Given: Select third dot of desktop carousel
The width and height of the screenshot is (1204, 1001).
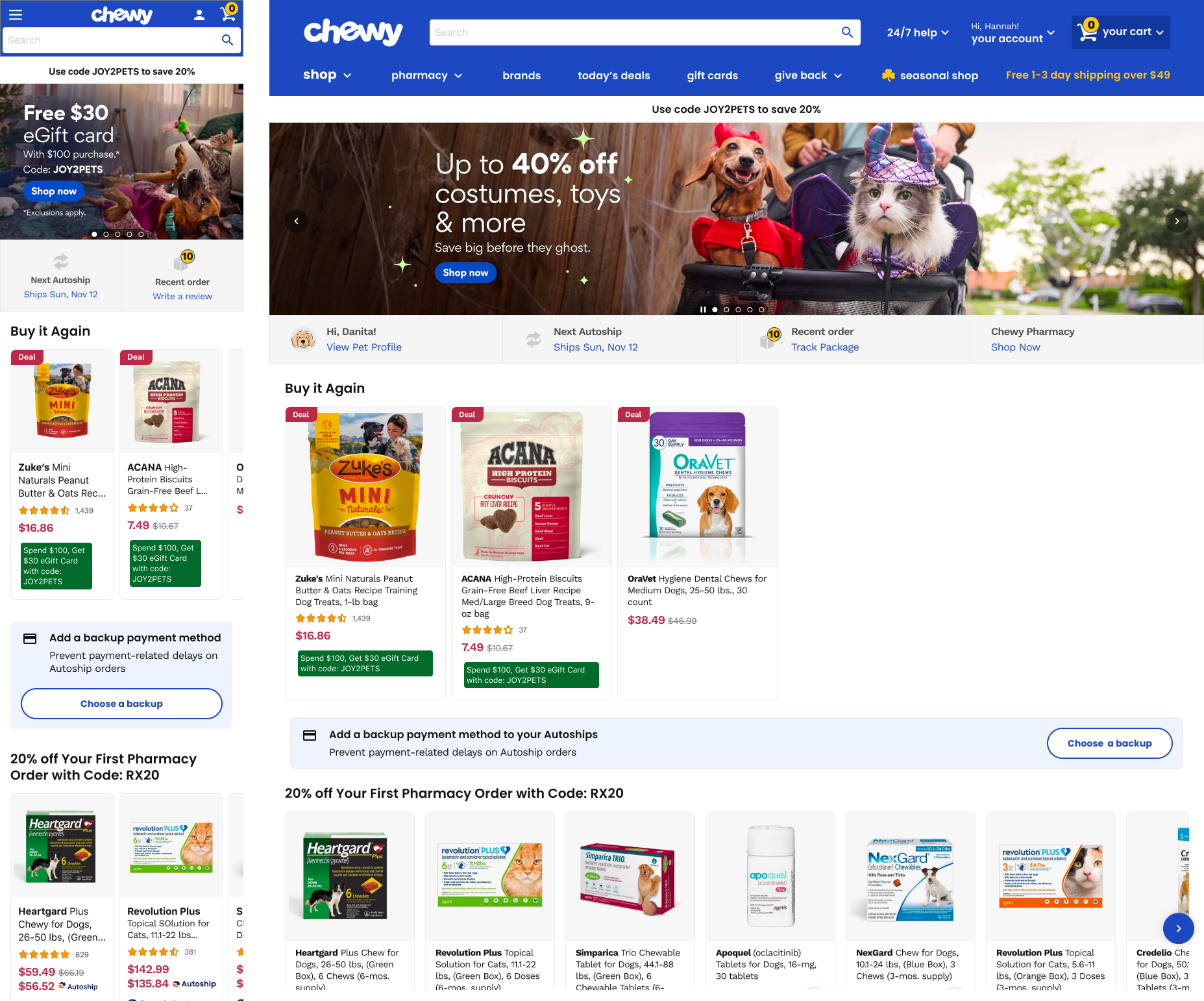Looking at the screenshot, I should pos(738,310).
